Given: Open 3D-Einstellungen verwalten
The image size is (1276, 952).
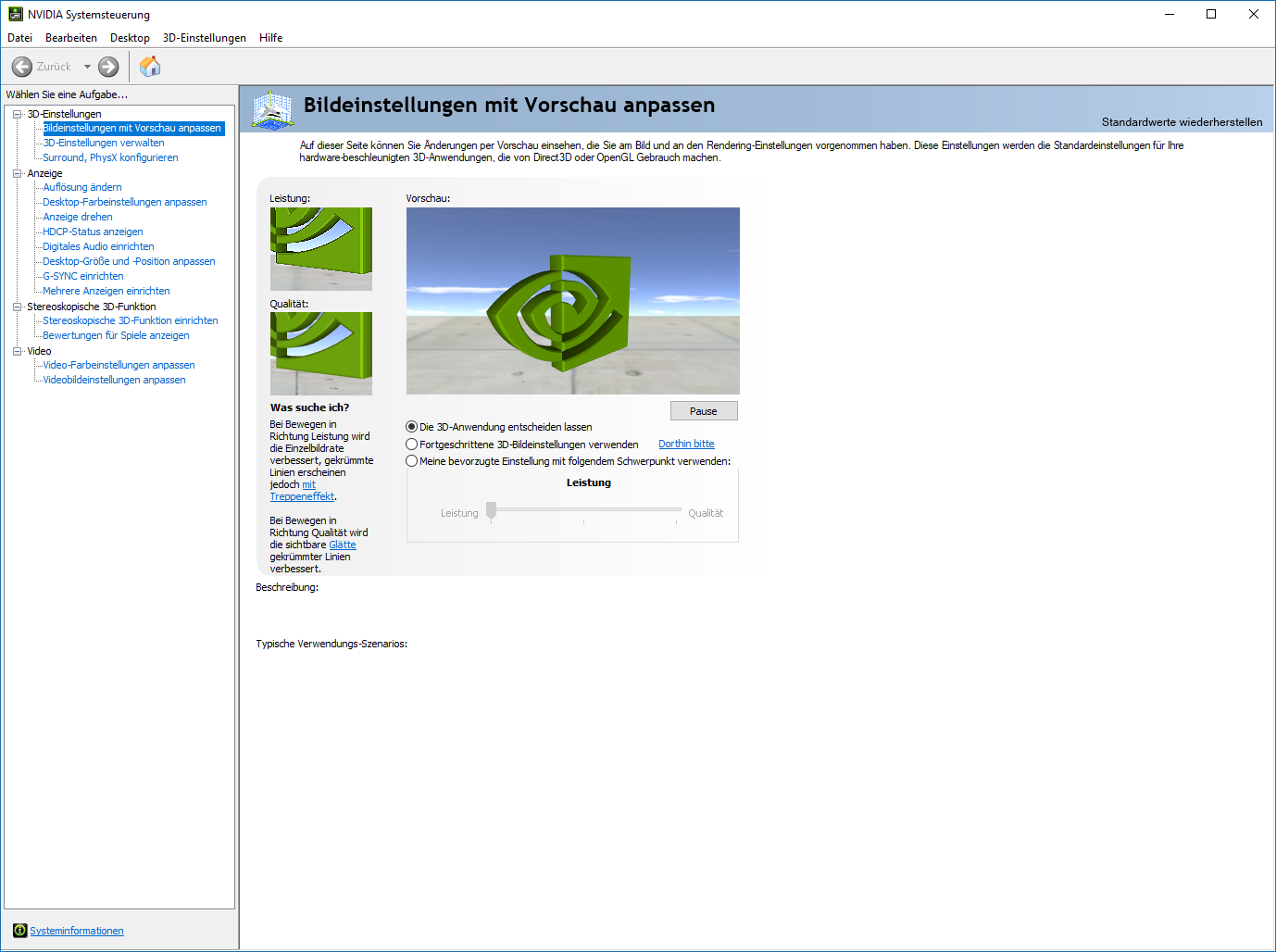Looking at the screenshot, I should [104, 143].
